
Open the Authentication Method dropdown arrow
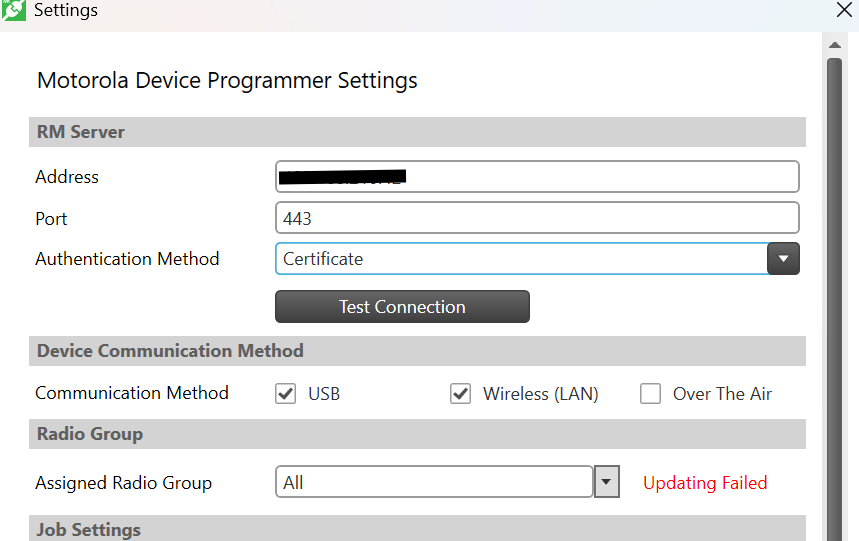[x=783, y=258]
